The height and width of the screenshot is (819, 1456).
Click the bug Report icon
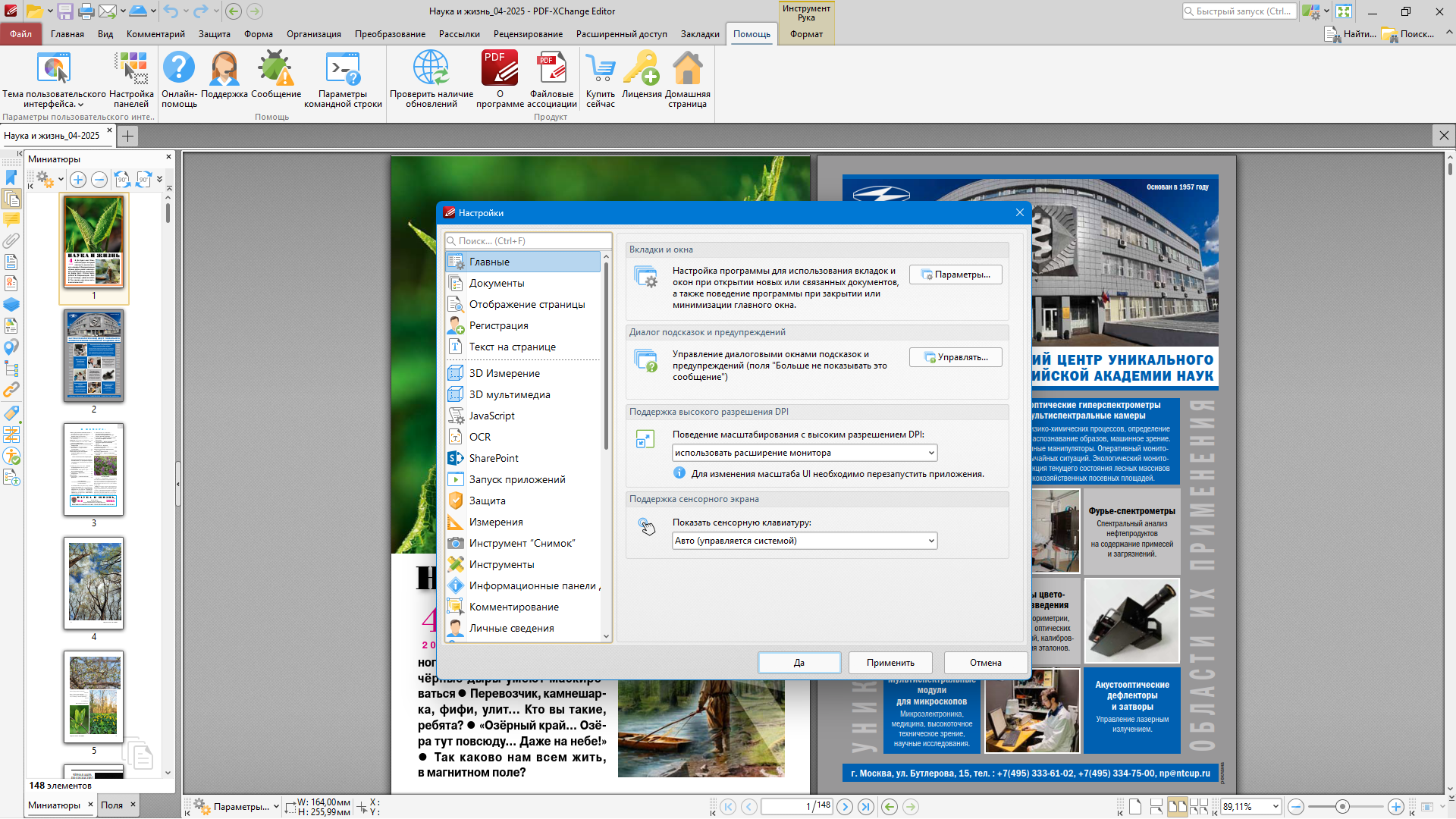(275, 69)
